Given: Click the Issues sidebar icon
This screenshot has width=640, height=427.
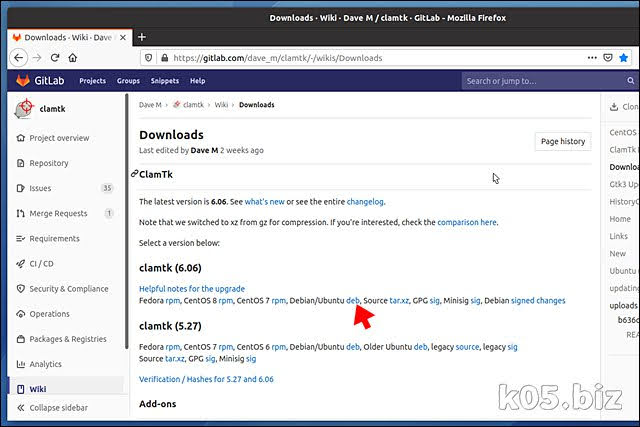Looking at the screenshot, I should coord(20,188).
